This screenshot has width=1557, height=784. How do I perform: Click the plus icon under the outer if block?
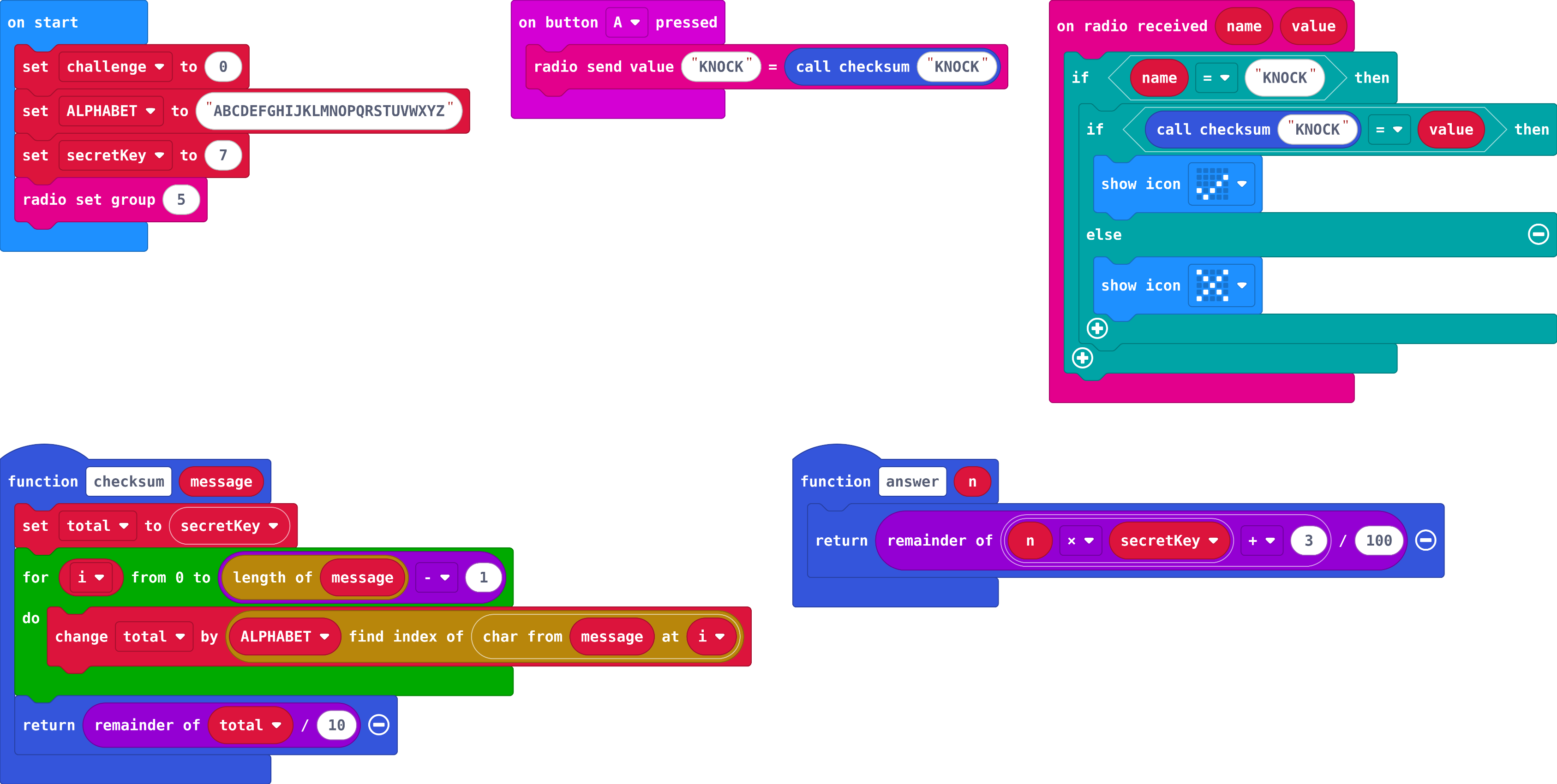click(x=1082, y=358)
